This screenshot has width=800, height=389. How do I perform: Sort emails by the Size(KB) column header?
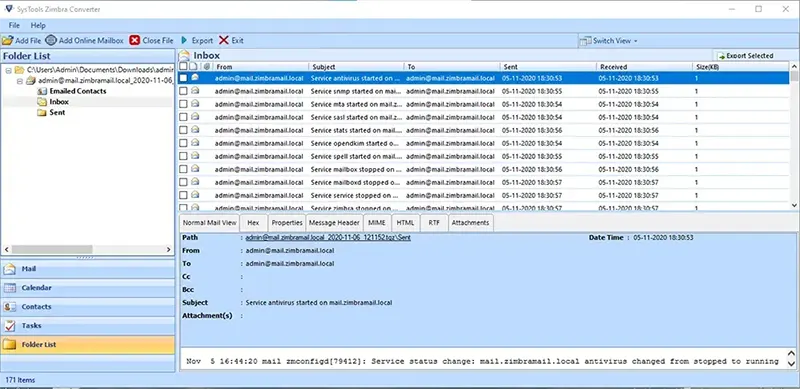[x=740, y=67]
